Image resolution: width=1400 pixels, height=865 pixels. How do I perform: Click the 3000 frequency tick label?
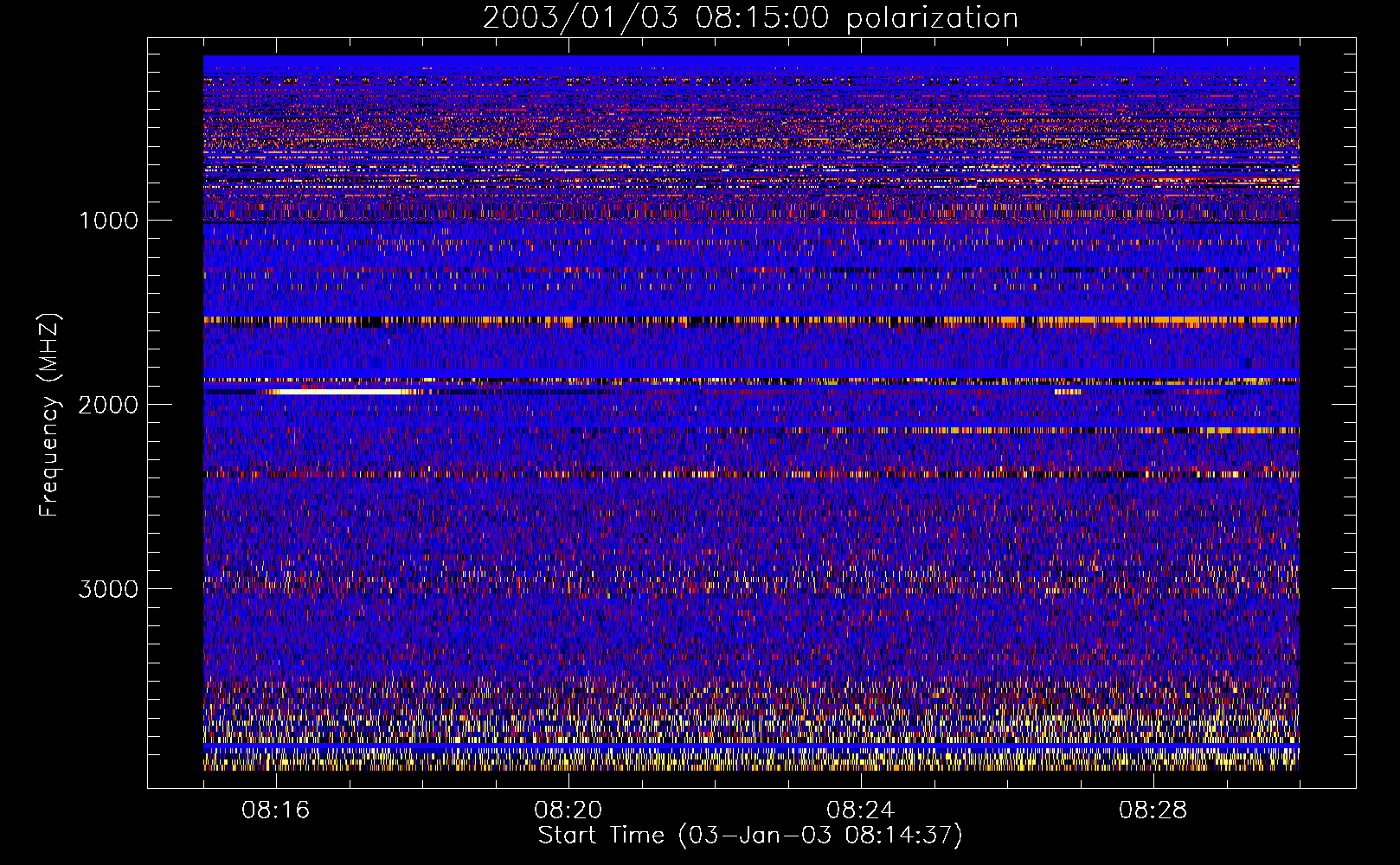click(108, 589)
